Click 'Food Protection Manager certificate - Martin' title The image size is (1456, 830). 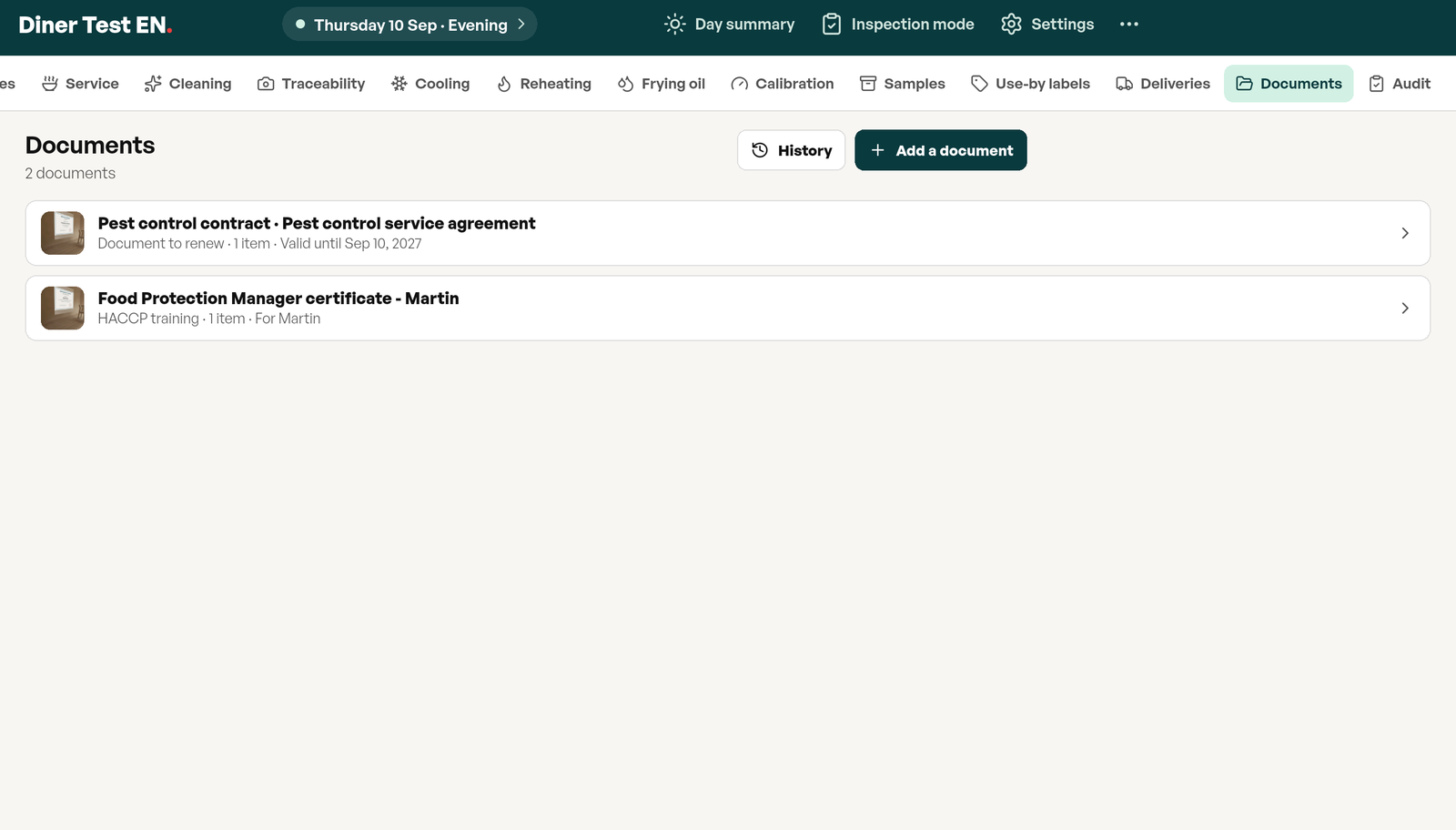click(x=278, y=299)
